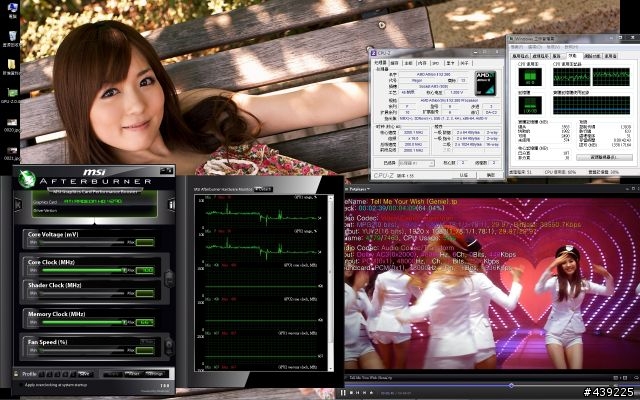
Task: Click Task Manager 資源監視器 (Resource Monitor) button
Action: click(604, 157)
